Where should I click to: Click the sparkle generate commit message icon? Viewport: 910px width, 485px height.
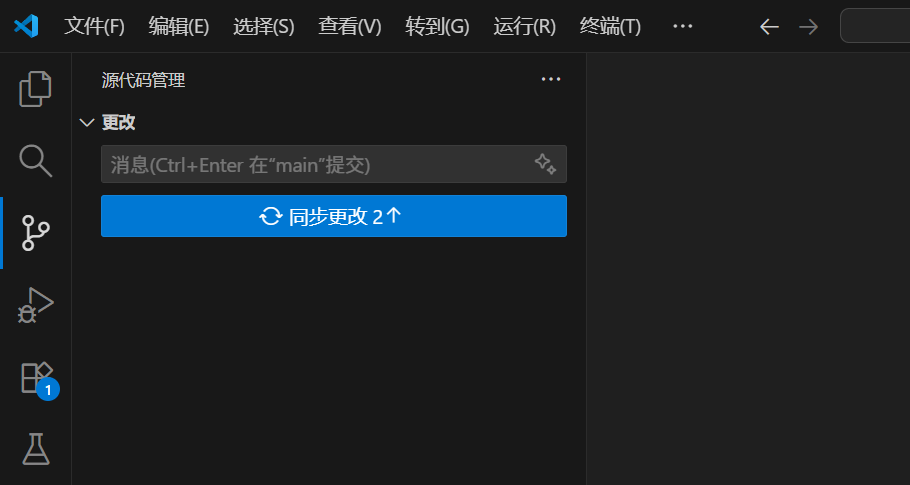[546, 164]
